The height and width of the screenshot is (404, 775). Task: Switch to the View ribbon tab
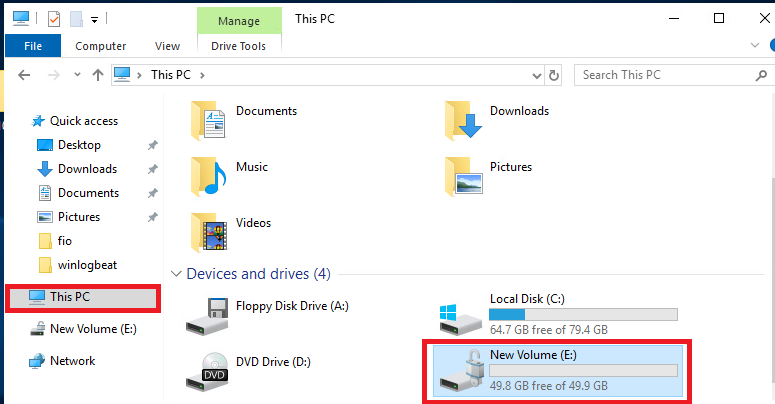pos(167,46)
